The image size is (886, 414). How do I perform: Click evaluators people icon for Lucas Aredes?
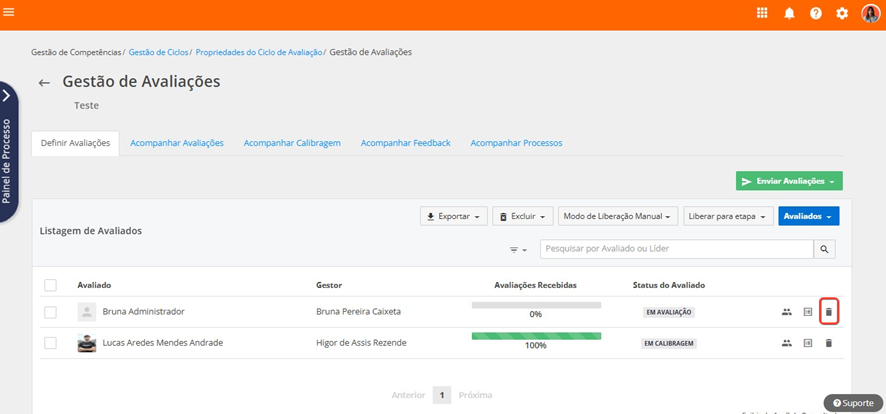[787, 343]
